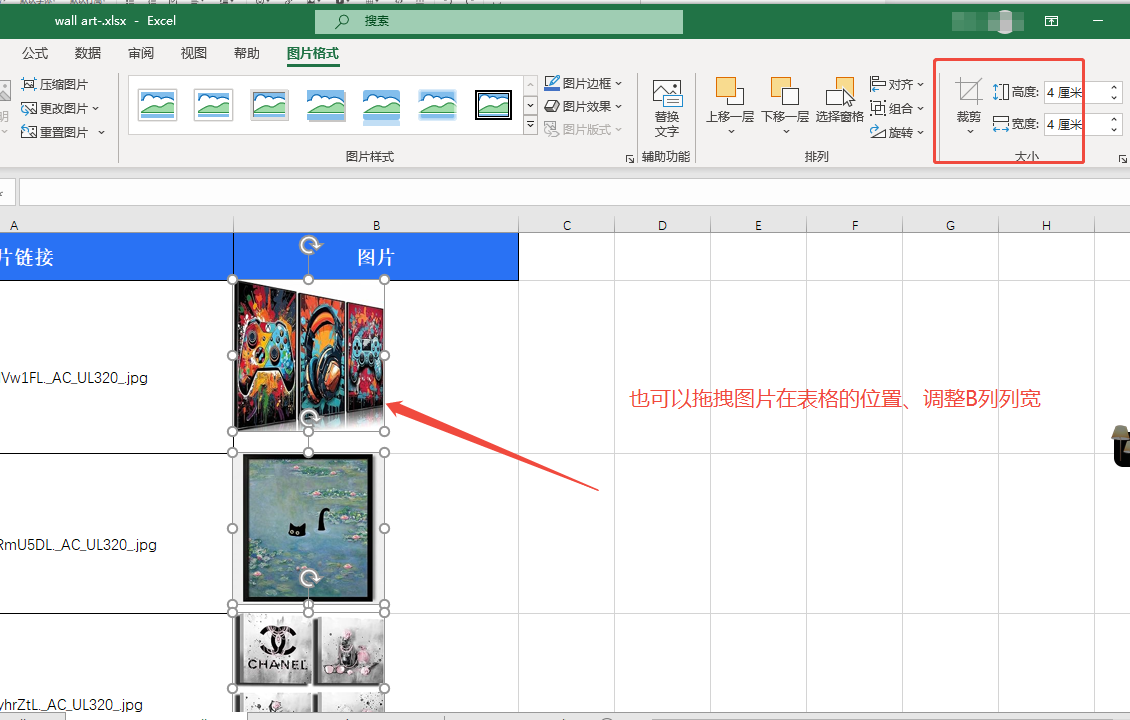This screenshot has width=1130, height=720.
Task: Switch to the 图片格式 picture format tab
Action: (313, 53)
